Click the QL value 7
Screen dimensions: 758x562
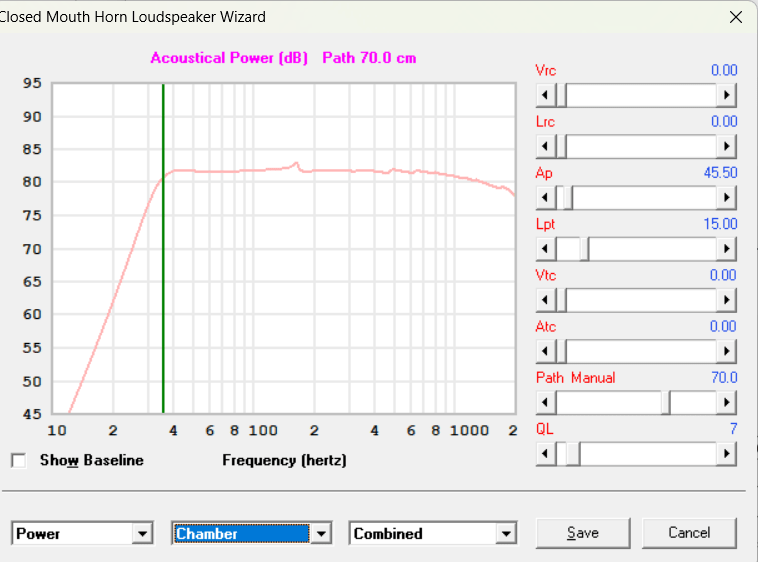[733, 429]
